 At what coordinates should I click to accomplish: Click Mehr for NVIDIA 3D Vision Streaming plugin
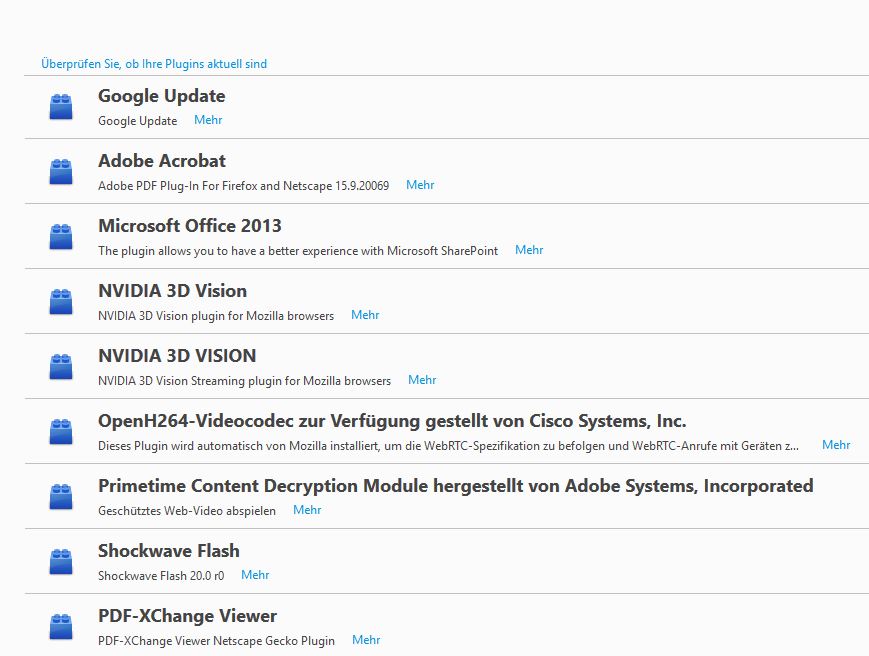pos(422,380)
